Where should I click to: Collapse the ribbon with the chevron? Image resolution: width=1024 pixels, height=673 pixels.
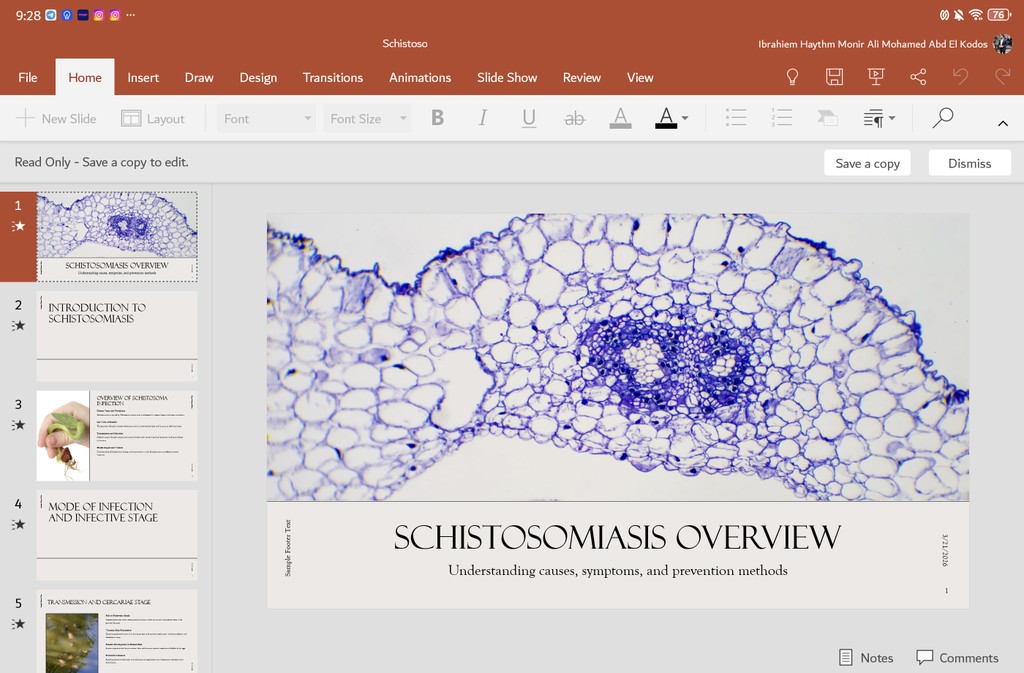(x=1002, y=122)
